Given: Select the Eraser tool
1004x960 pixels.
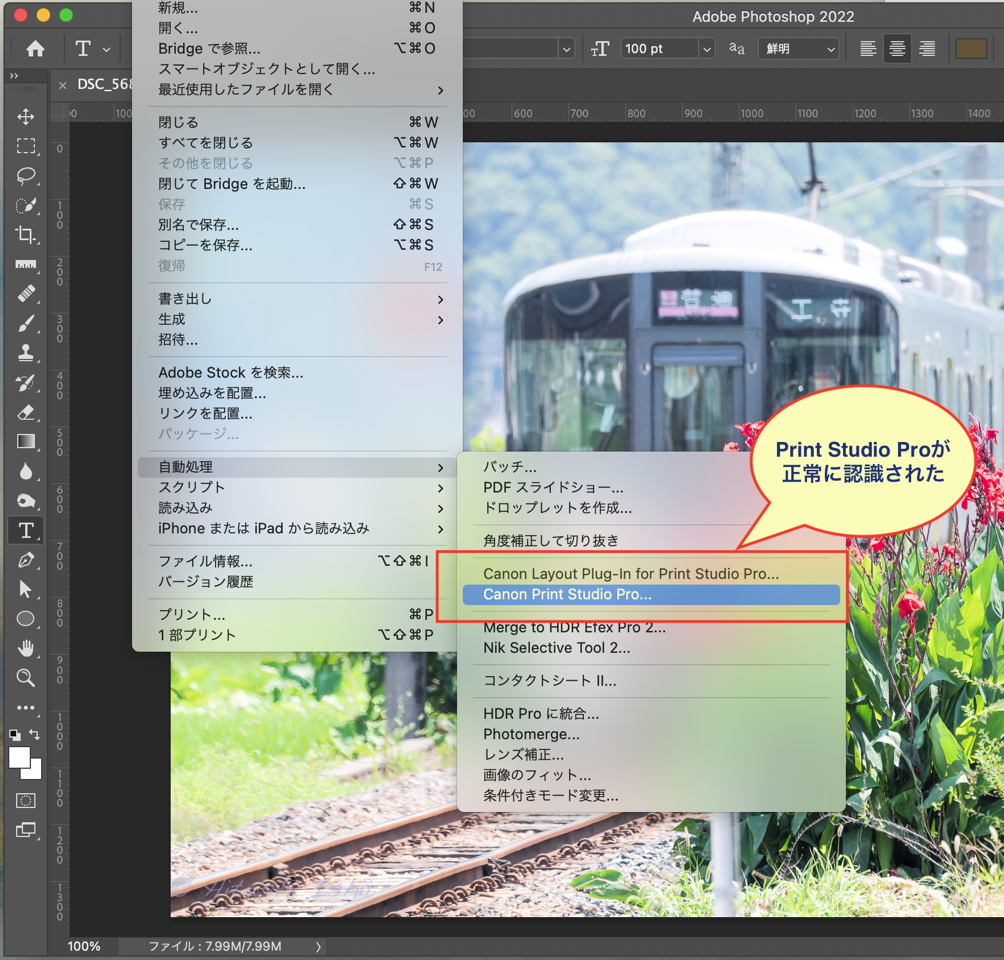Looking at the screenshot, I should pyautogui.click(x=26, y=412).
